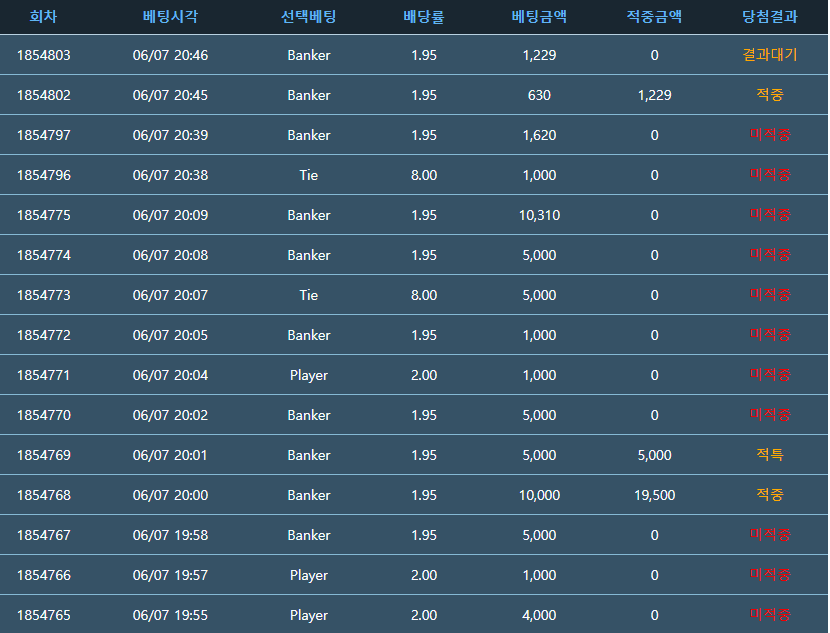Click the 베팅시각 column header

click(170, 16)
